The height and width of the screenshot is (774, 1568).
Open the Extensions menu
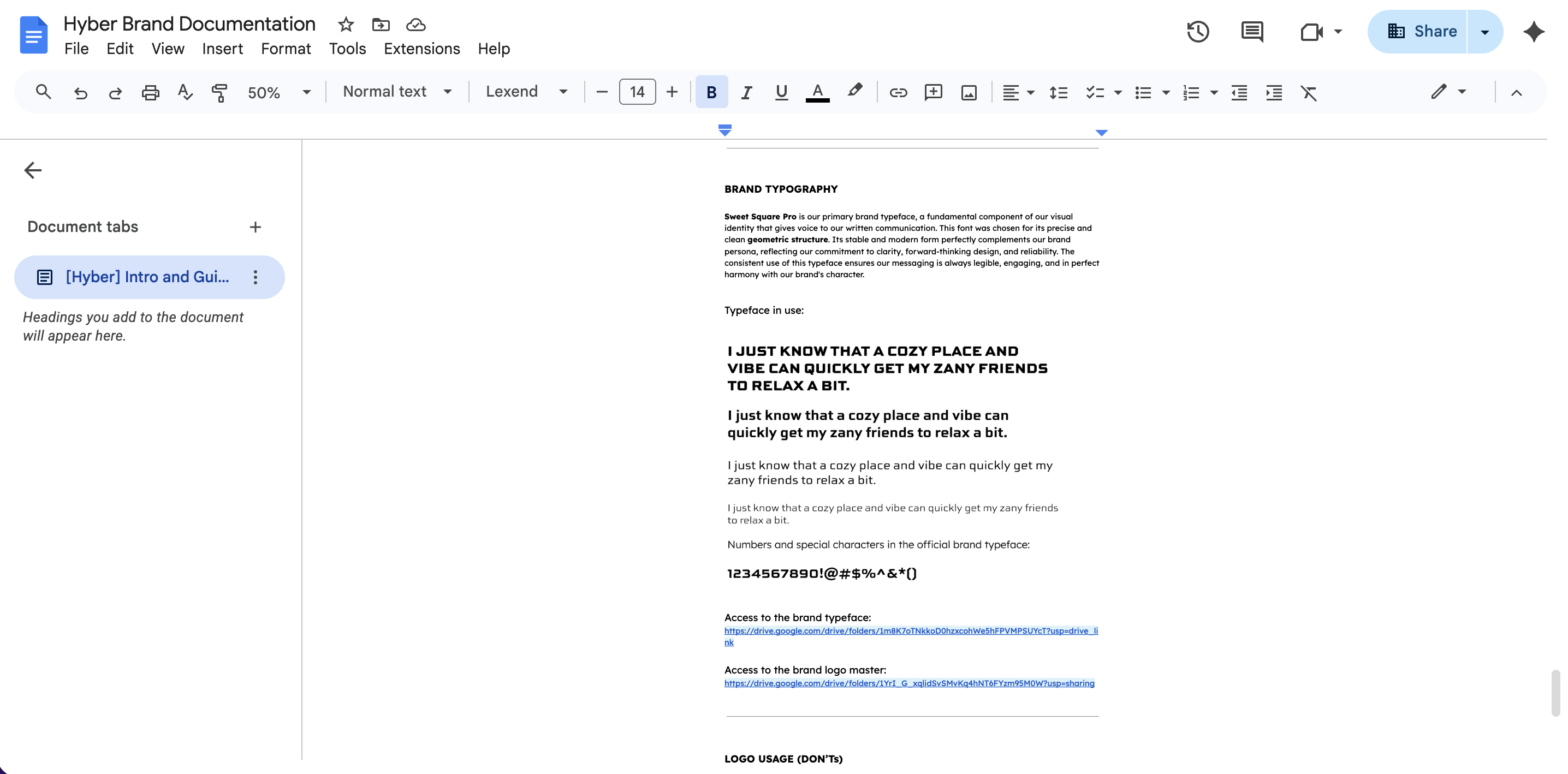[x=422, y=49]
